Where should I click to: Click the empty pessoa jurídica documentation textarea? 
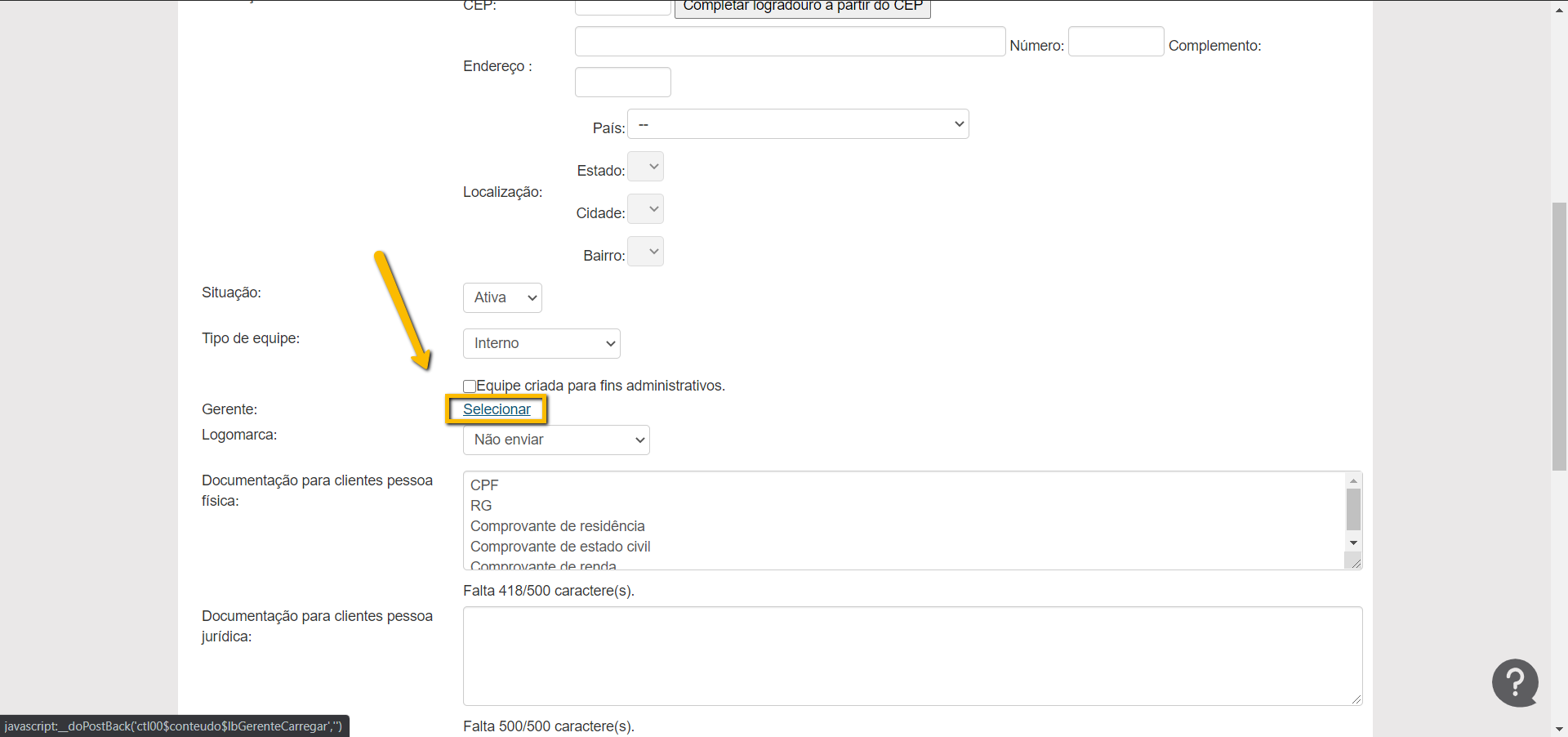pos(911,655)
